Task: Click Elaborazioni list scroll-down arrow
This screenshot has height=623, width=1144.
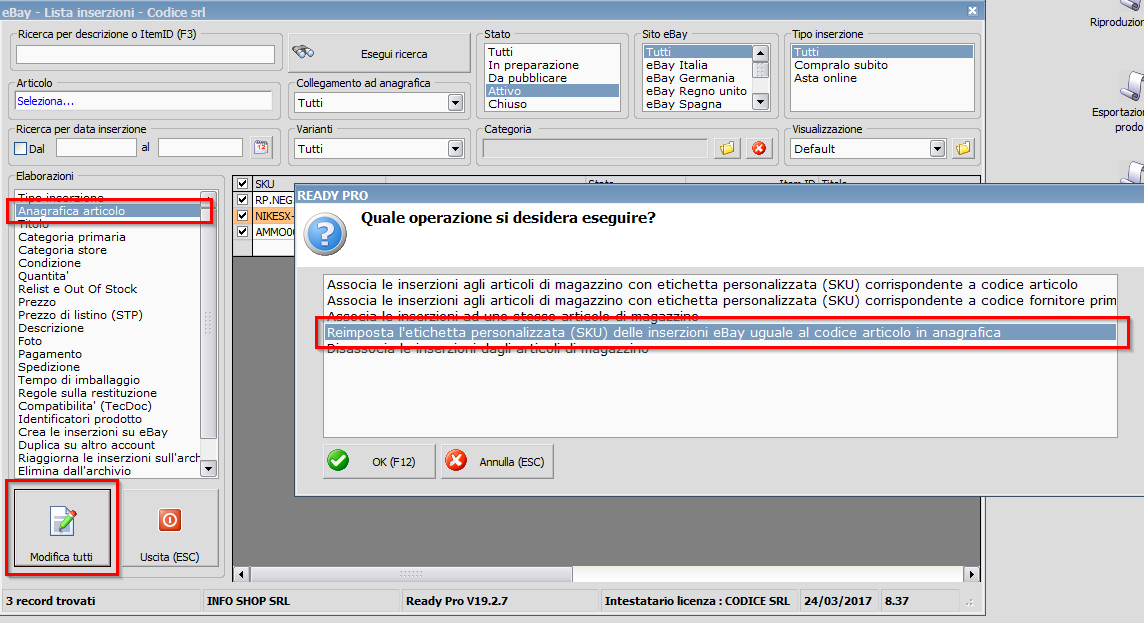Action: (208, 468)
